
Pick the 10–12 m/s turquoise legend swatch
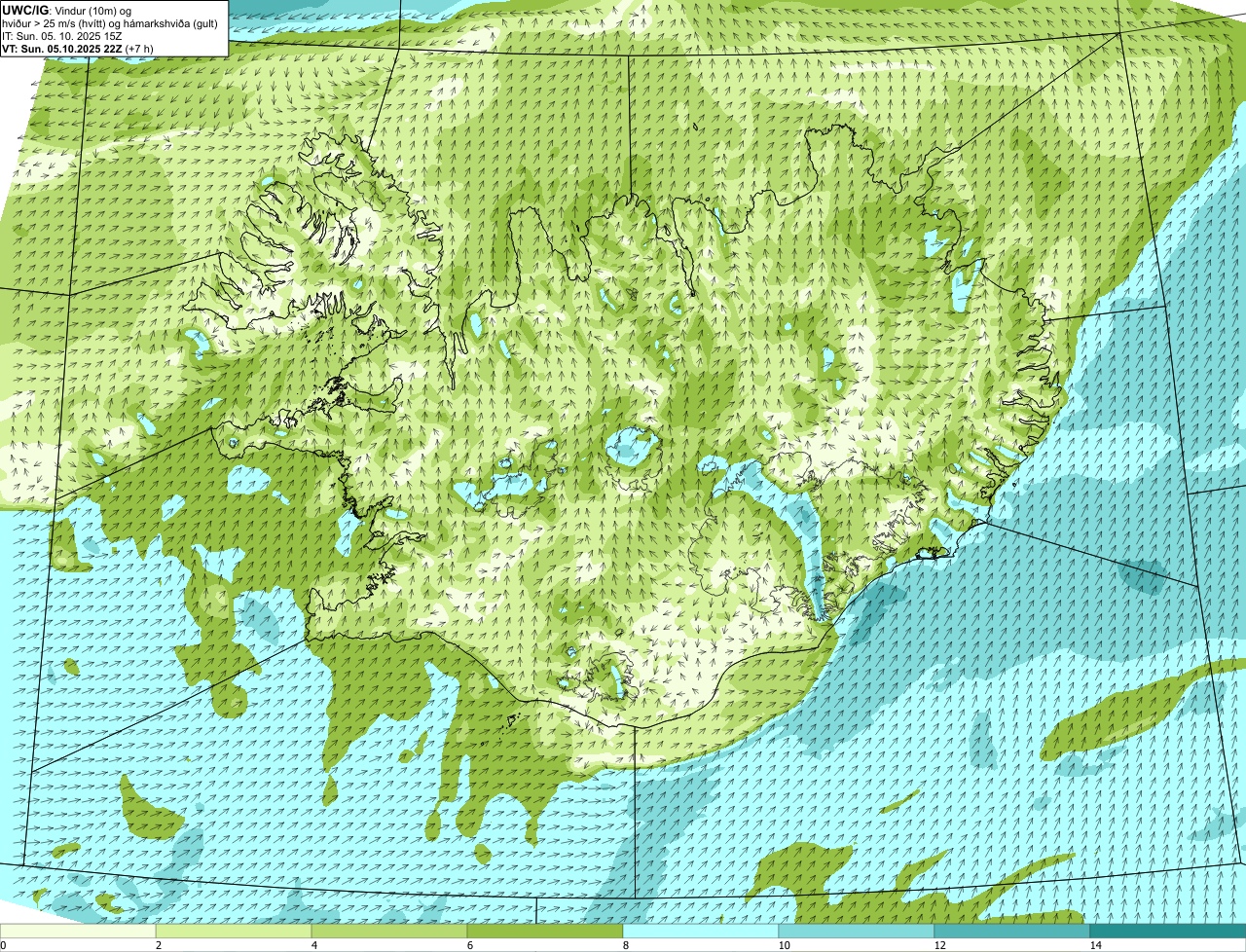857,931
